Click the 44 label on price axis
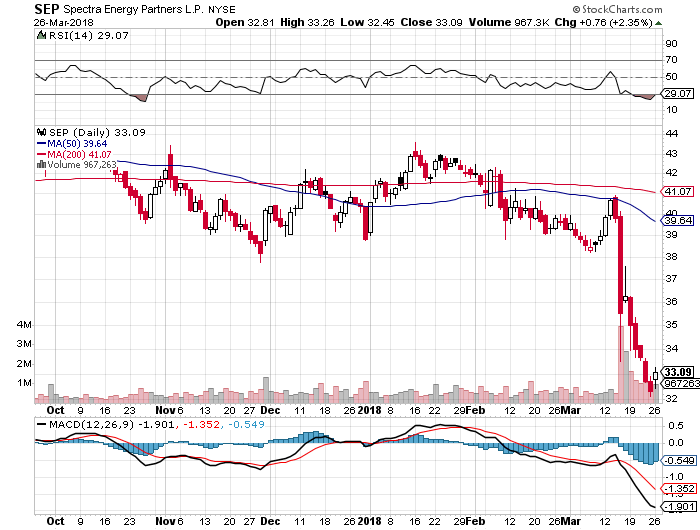700x530 pixels. [x=671, y=134]
